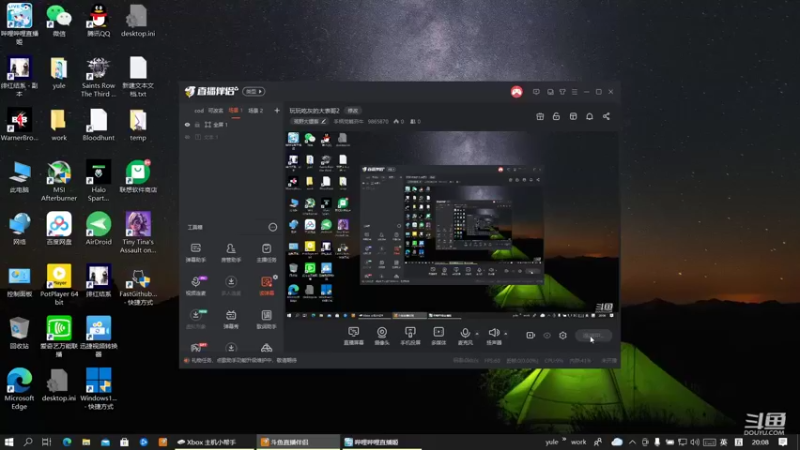Open the 主播任务 streamer tasks tool
This screenshot has height=450, width=800.
(266, 253)
